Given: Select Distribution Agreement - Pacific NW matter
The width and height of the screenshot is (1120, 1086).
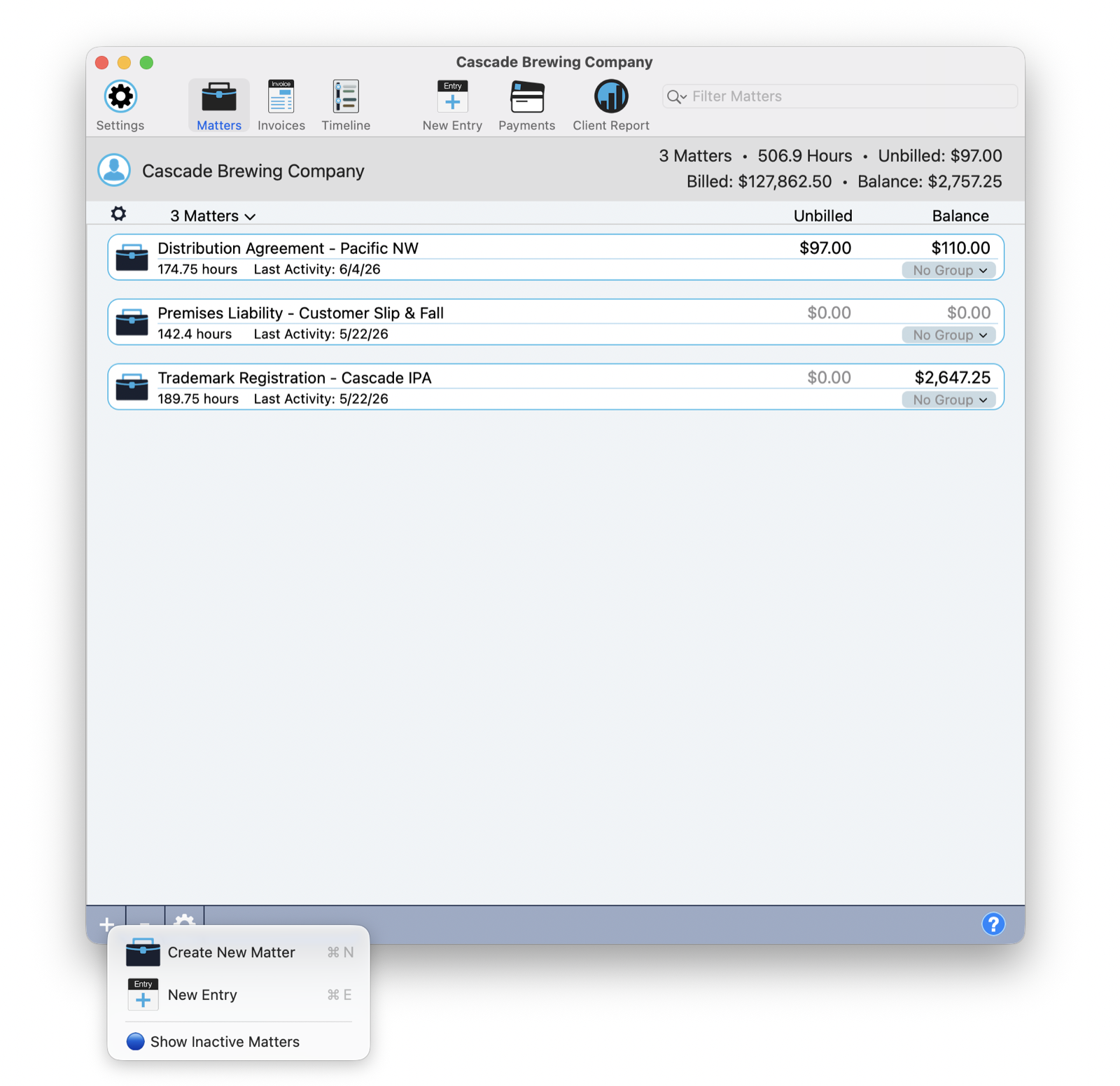Looking at the screenshot, I should click(556, 257).
